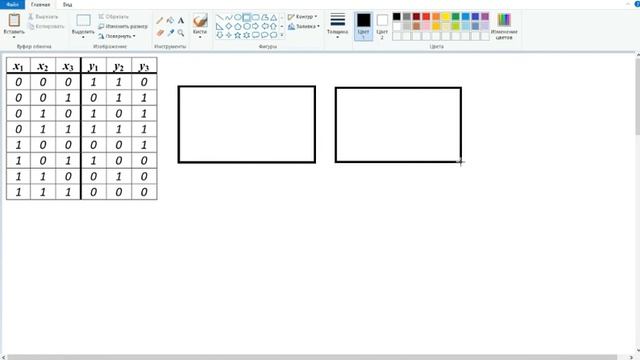Viewport: 640px width, 360px height.
Task: Select the Text tool
Action: [181, 20]
